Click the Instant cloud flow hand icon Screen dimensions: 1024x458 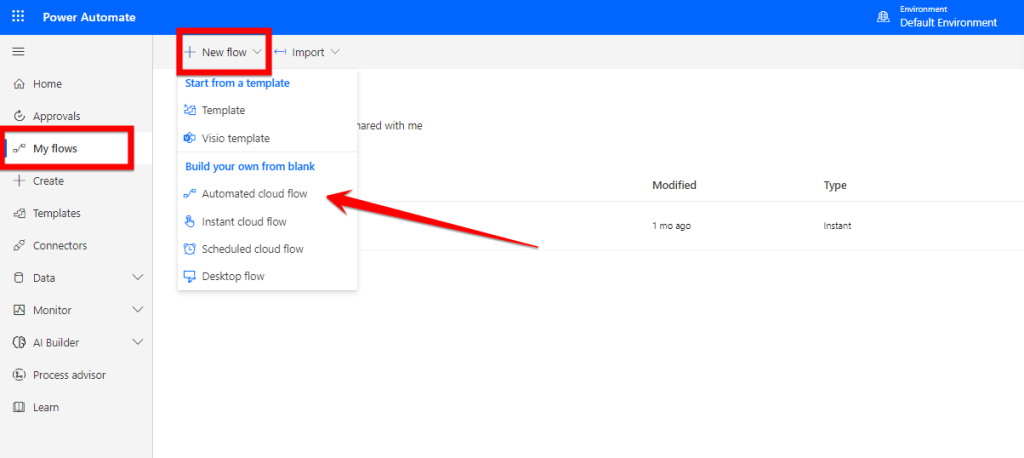[190, 221]
